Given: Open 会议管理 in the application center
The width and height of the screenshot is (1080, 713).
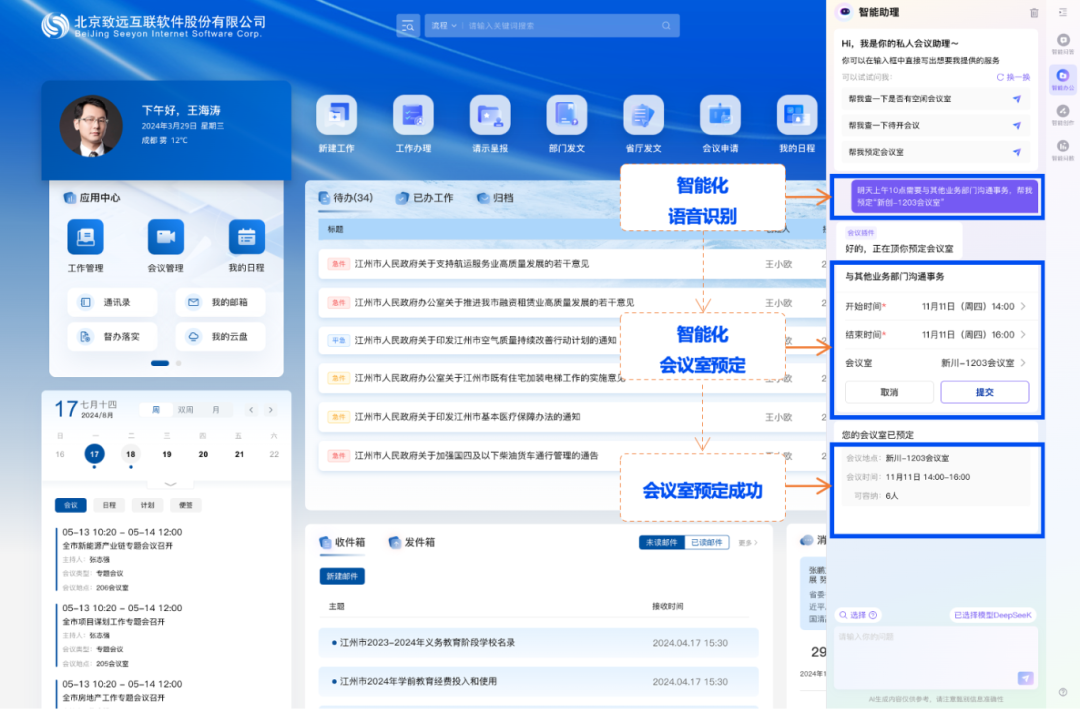Looking at the screenshot, I should point(165,238).
